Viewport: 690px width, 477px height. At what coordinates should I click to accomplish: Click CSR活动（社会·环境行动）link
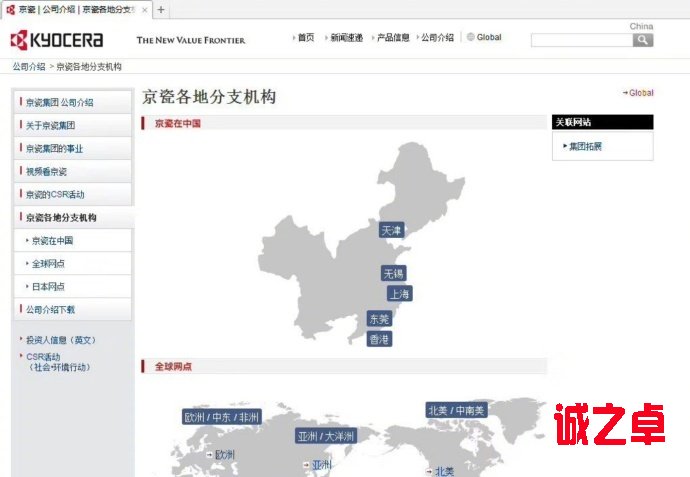tap(58, 362)
